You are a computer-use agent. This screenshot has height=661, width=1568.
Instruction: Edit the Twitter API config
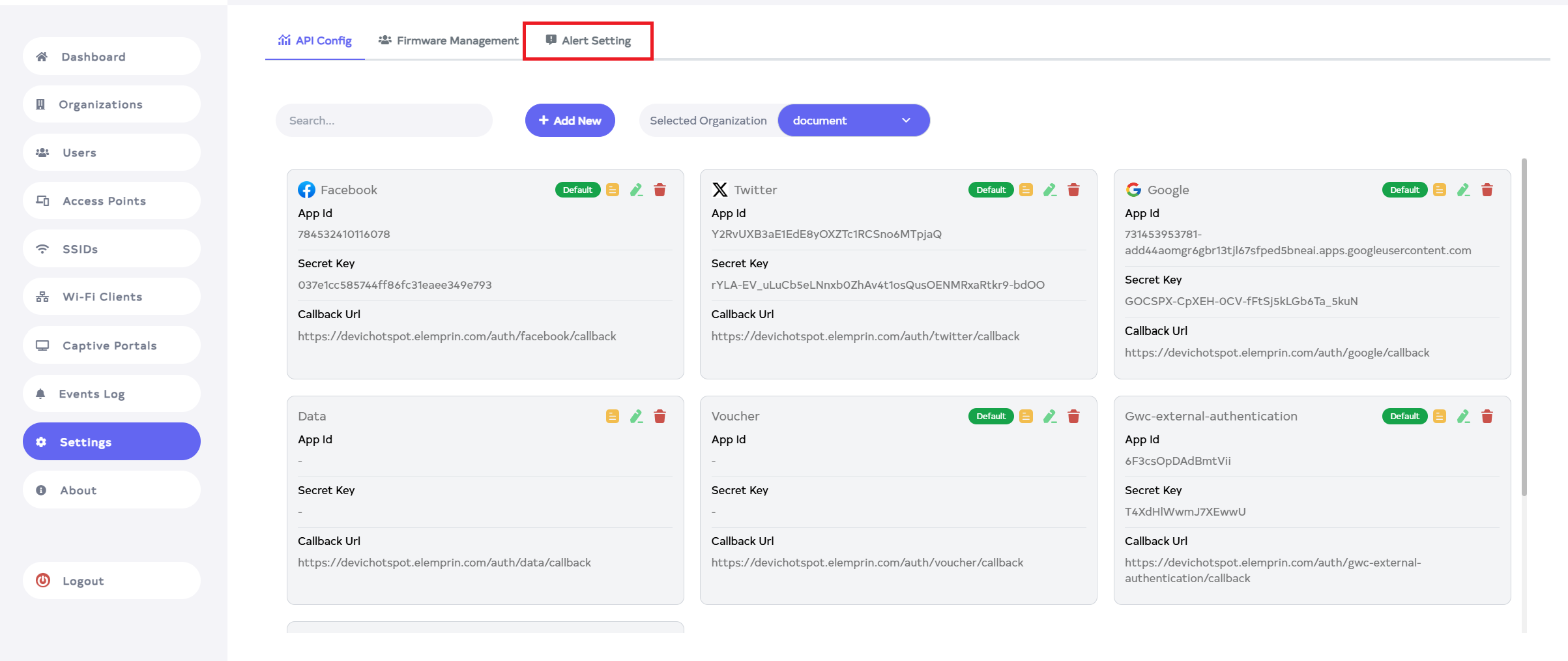pos(1049,190)
